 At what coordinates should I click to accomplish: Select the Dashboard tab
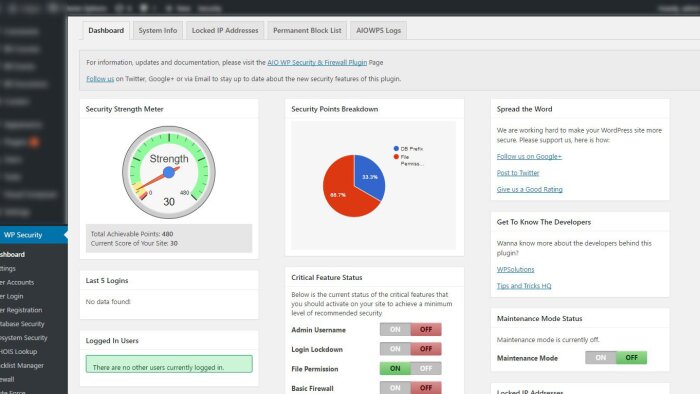[x=106, y=30]
